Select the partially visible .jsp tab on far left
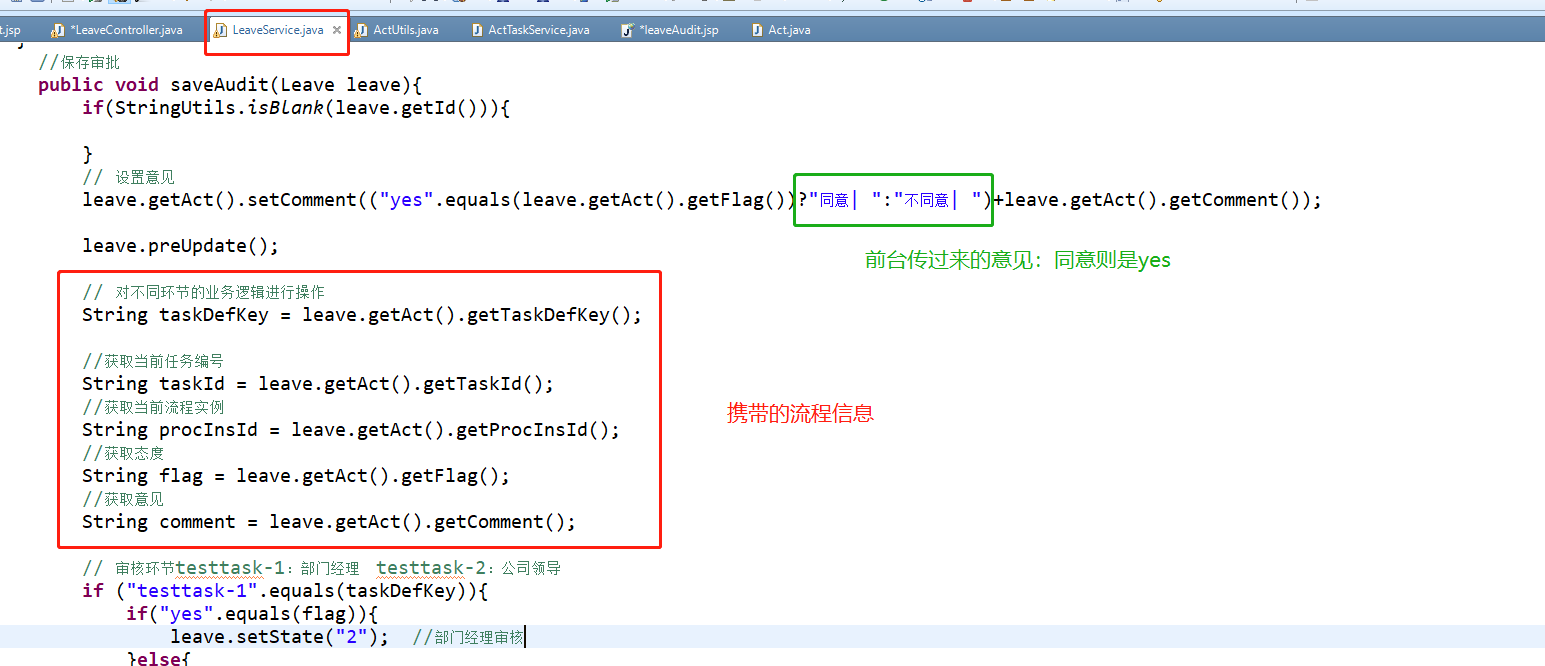The height and width of the screenshot is (666, 1545). (x=10, y=29)
